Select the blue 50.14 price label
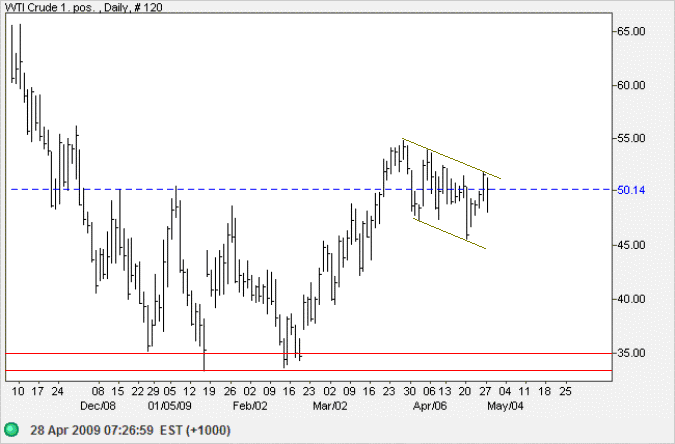The height and width of the screenshot is (444, 675). tap(631, 190)
